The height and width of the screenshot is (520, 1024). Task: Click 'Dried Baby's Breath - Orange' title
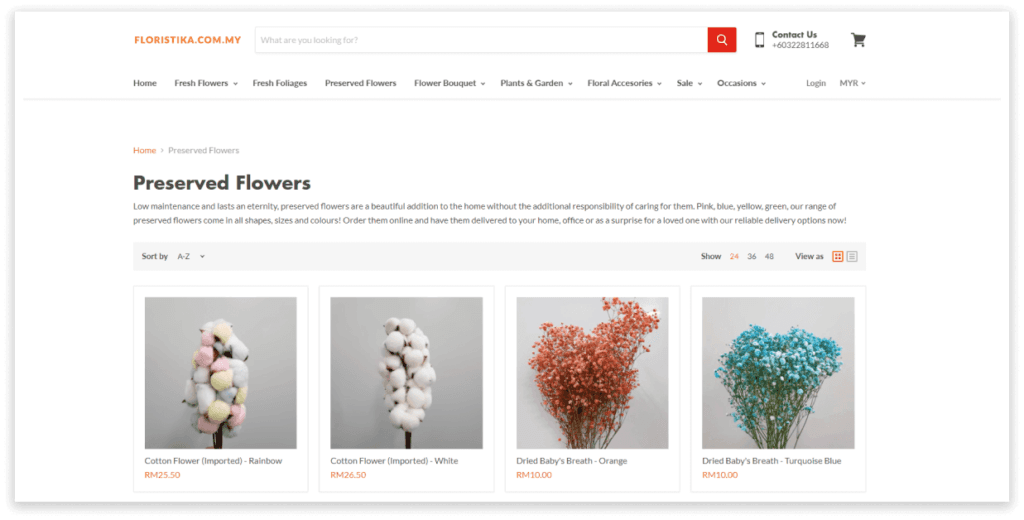coord(571,461)
